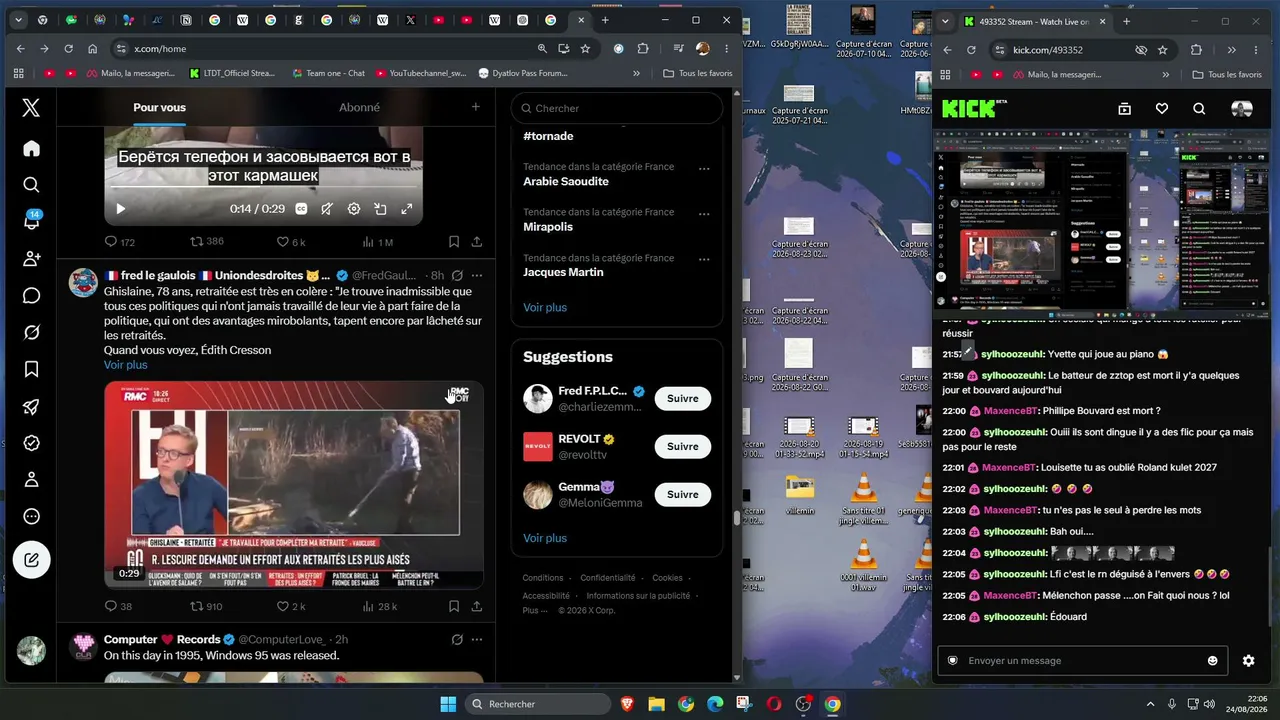Open more options on fred le gaulois post
The height and width of the screenshot is (720, 1280).
coord(477,275)
